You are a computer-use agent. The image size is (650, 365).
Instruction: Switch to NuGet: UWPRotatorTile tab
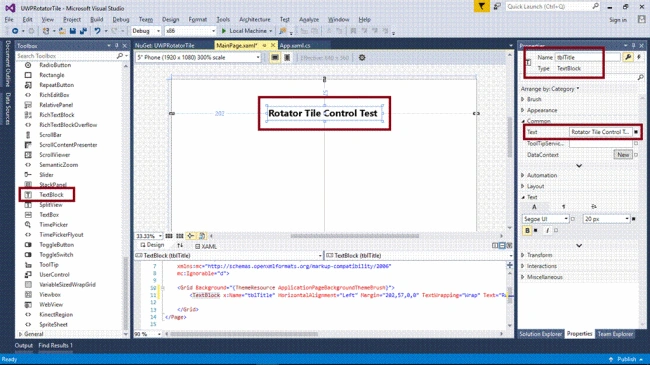(x=165, y=46)
